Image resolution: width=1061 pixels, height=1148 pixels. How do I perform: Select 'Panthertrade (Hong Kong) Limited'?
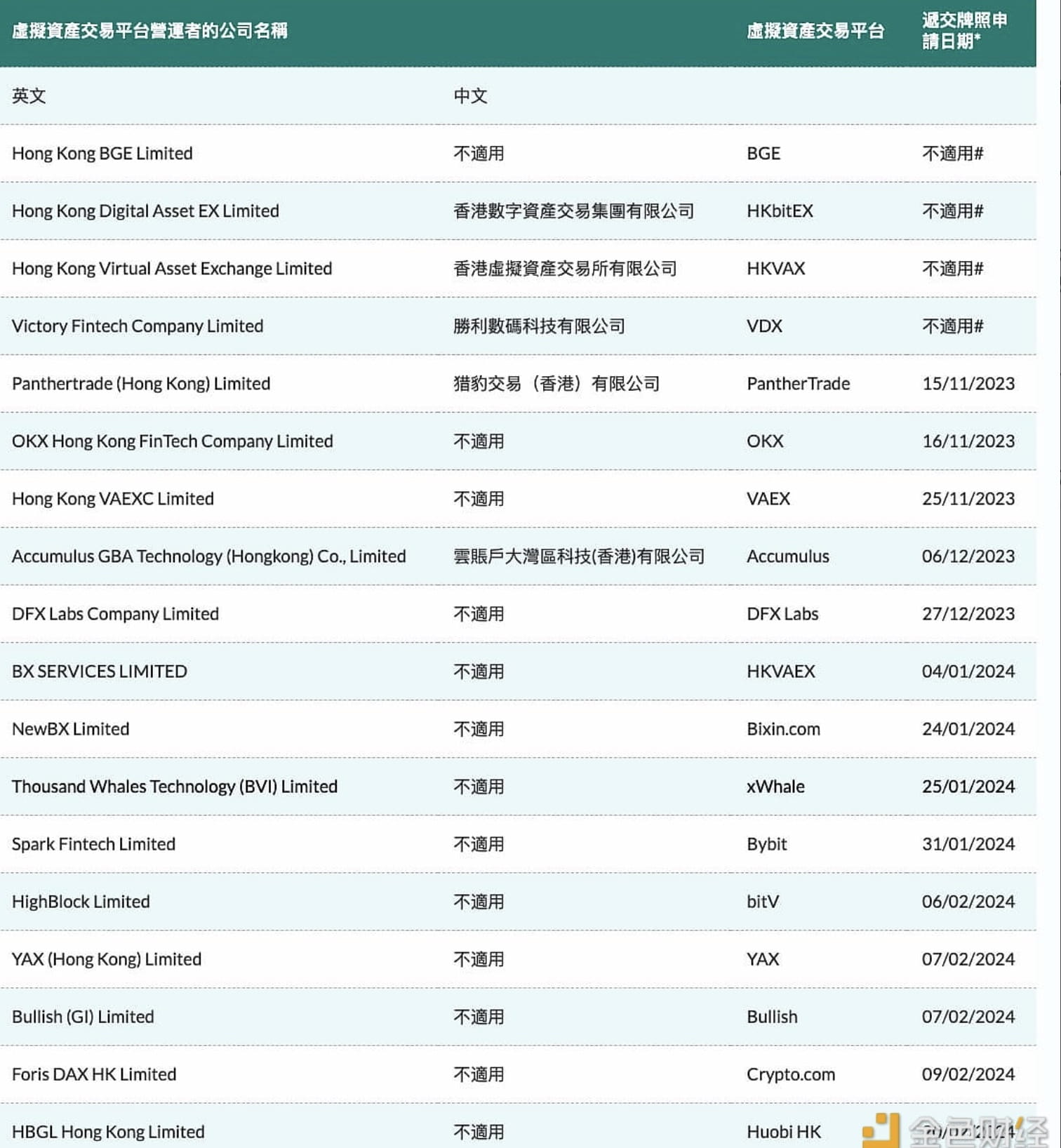point(141,384)
